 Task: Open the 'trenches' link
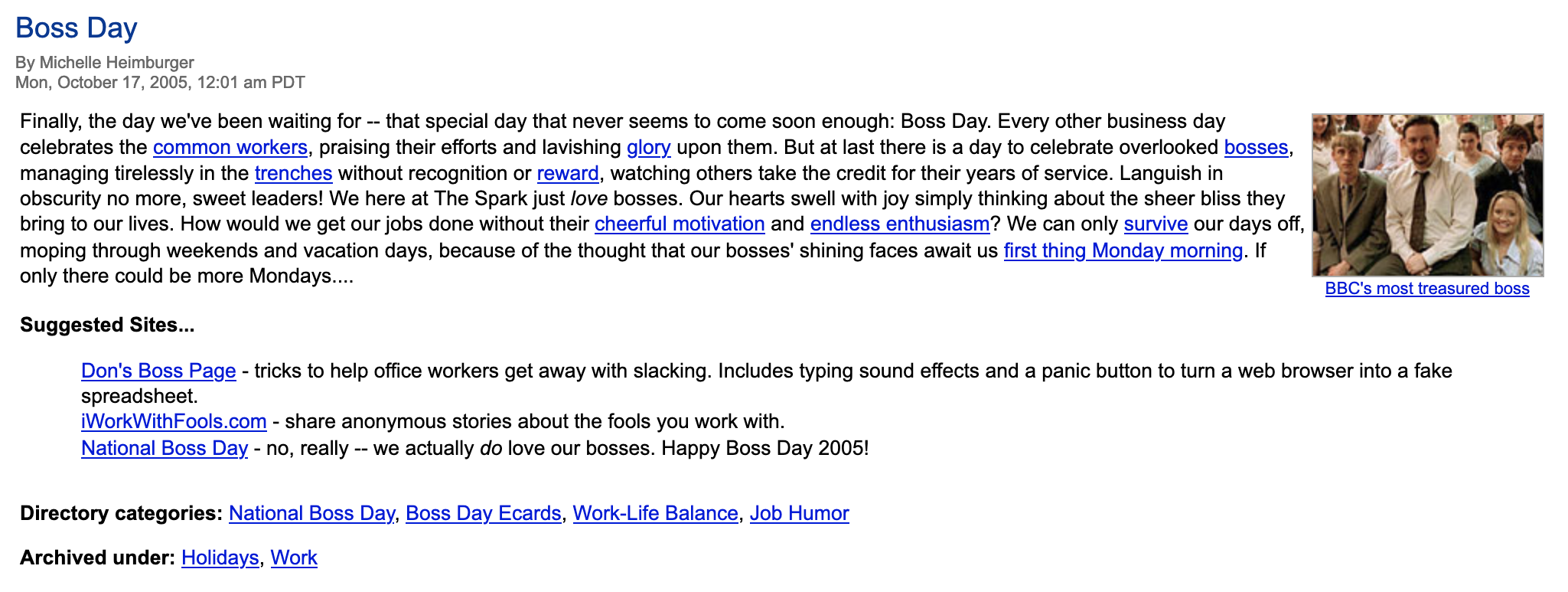(293, 173)
